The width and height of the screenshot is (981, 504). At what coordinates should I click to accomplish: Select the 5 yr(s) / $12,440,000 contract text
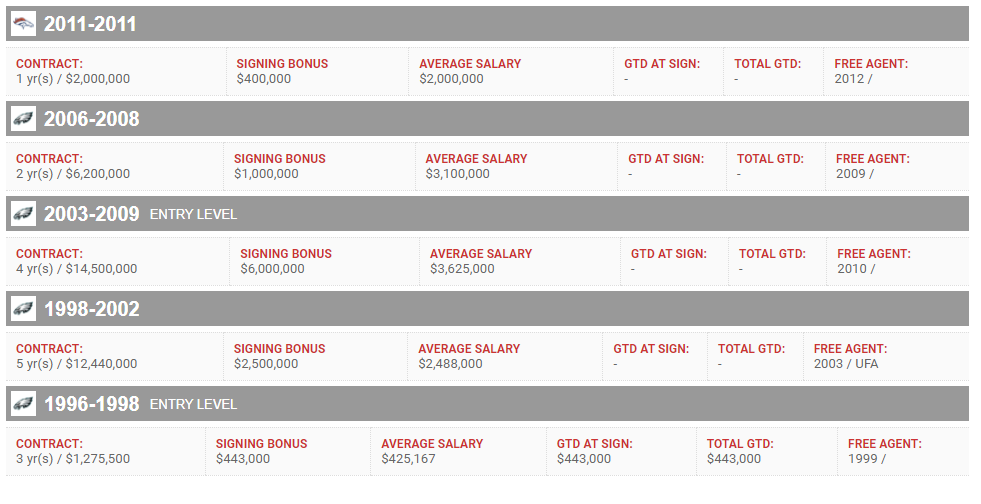click(77, 364)
